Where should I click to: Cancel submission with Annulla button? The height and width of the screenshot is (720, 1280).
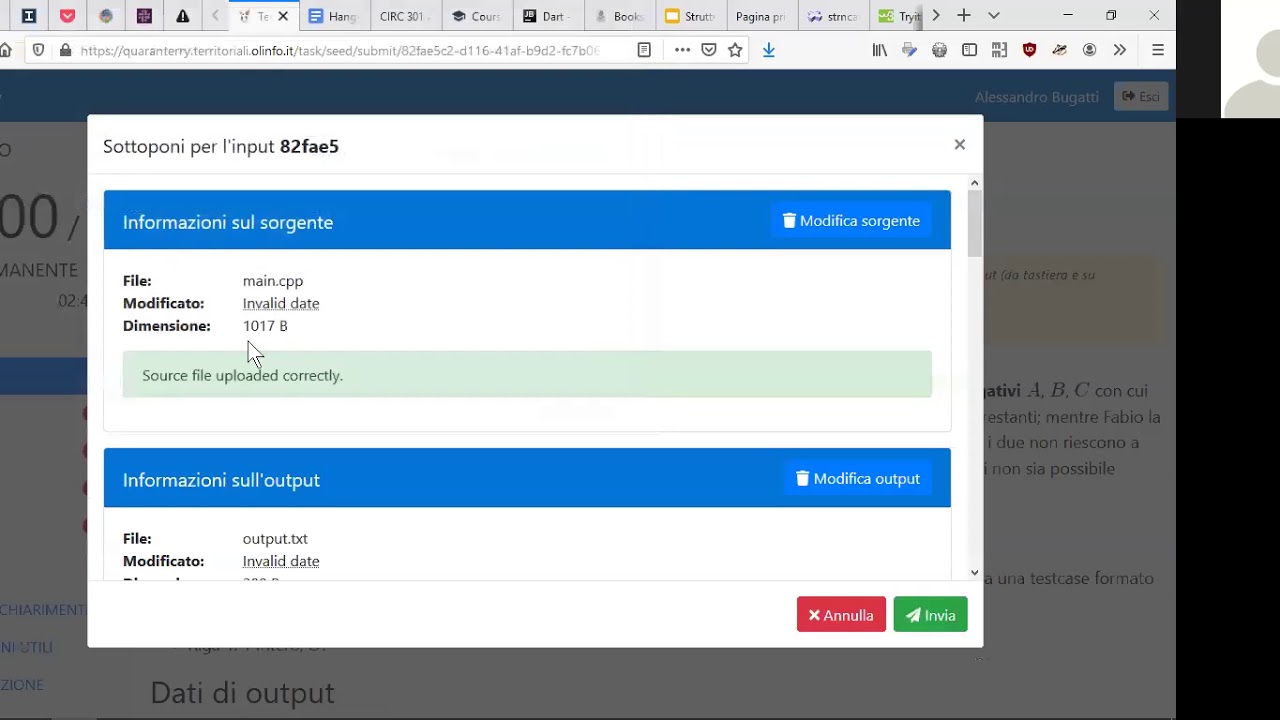[841, 615]
